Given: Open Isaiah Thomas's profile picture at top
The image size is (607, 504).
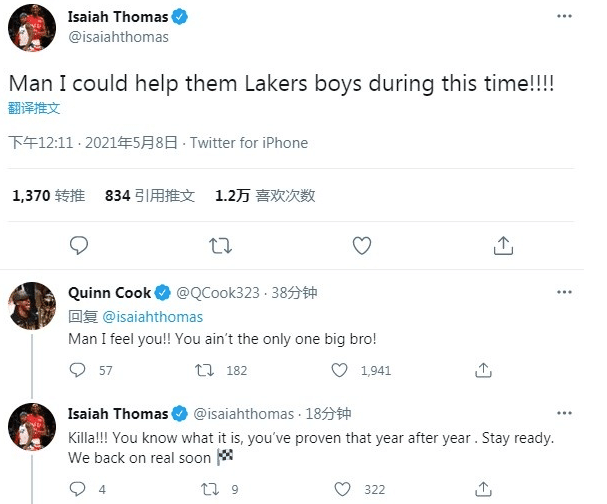Looking at the screenshot, I should point(31,28).
